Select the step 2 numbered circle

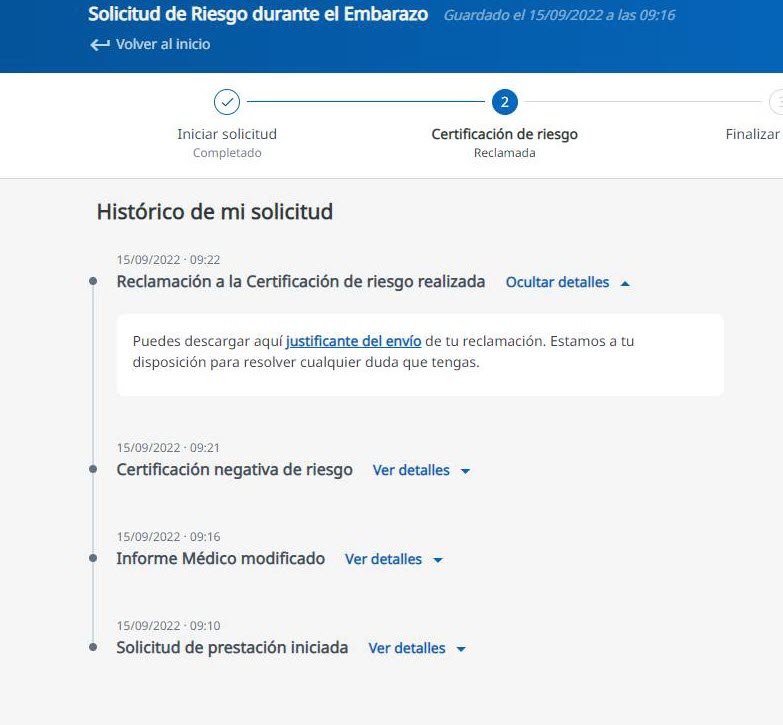504,102
